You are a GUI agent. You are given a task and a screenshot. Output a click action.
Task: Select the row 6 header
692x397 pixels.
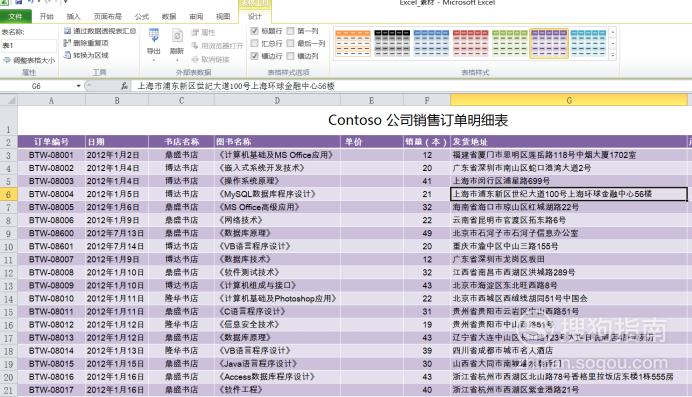(x=8, y=195)
